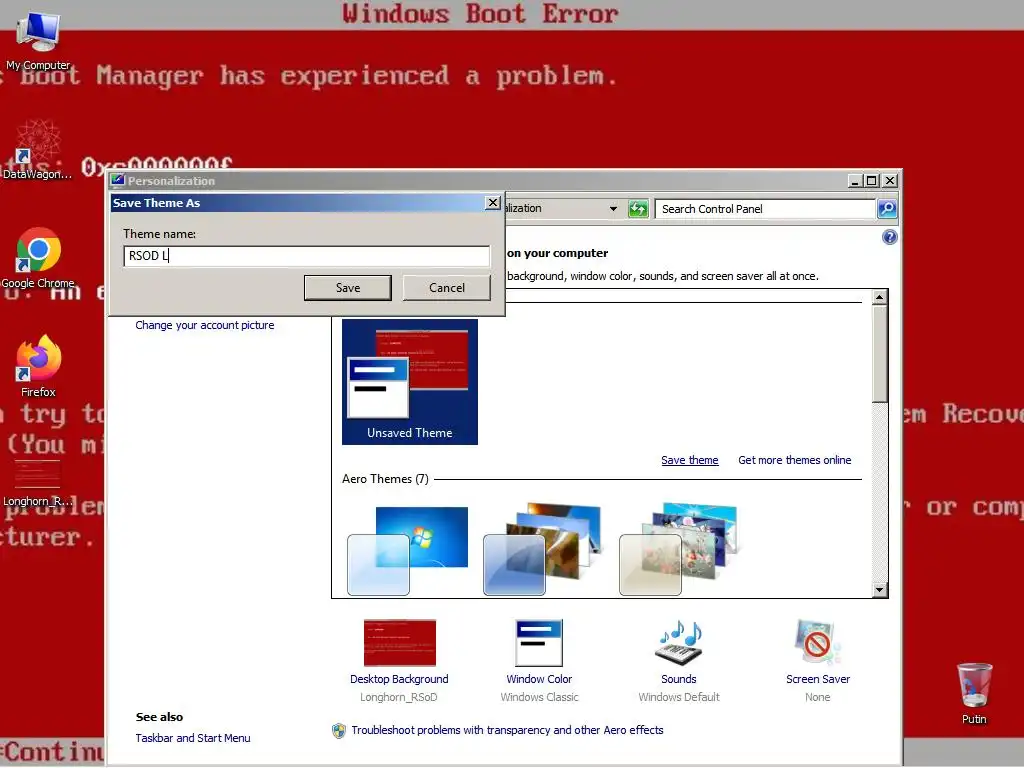Click the green refresh button in address bar
The height and width of the screenshot is (768, 1024).
click(638, 209)
